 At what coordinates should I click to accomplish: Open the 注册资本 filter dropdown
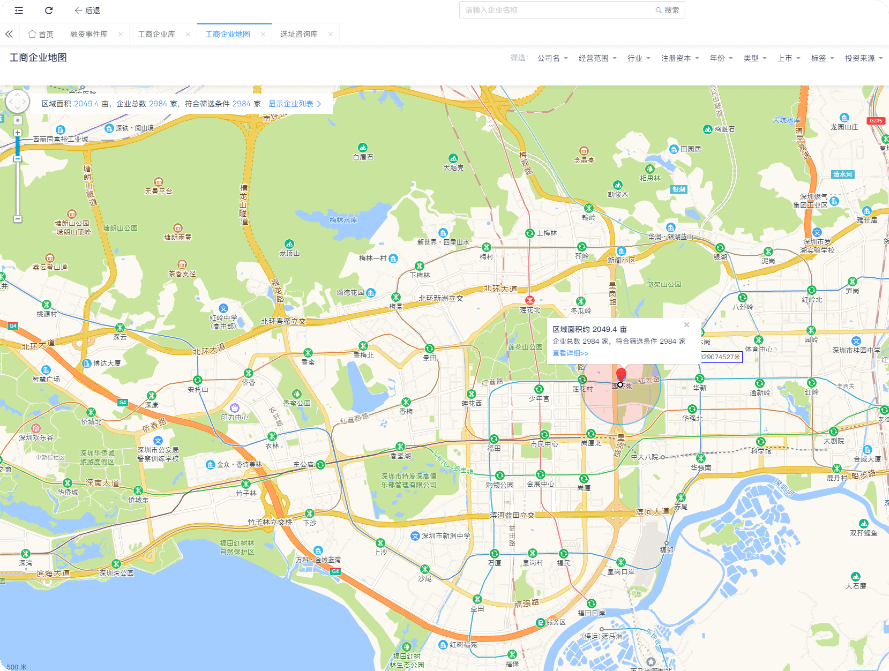[x=680, y=58]
